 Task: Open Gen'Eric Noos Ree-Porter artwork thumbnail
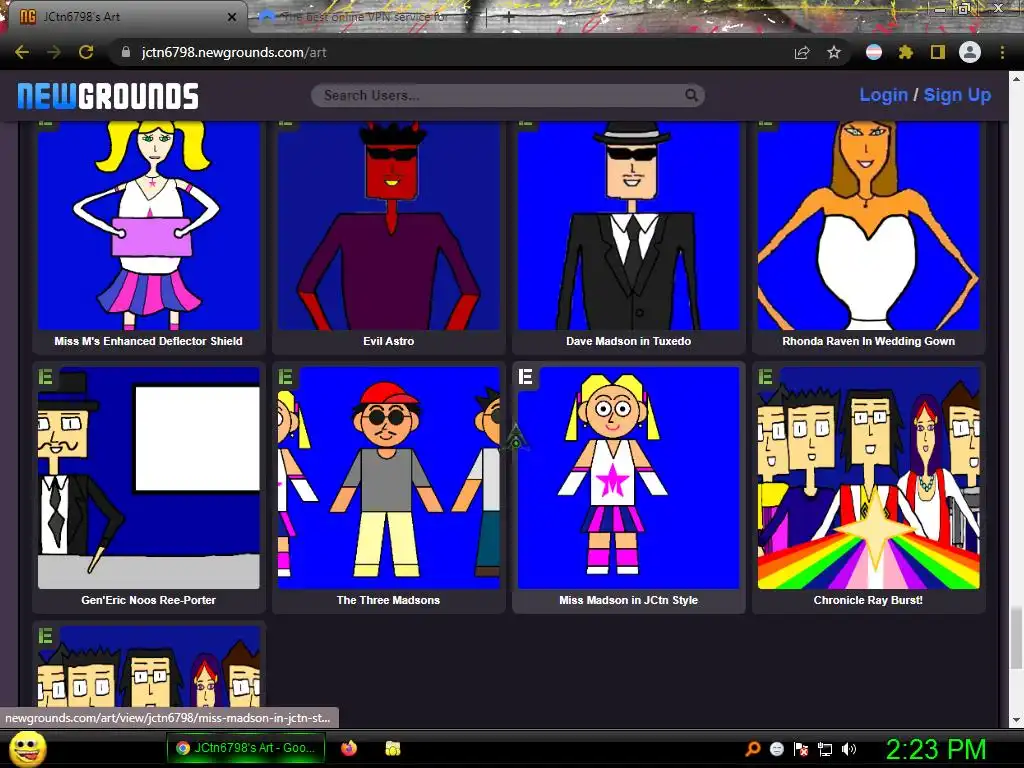click(148, 478)
